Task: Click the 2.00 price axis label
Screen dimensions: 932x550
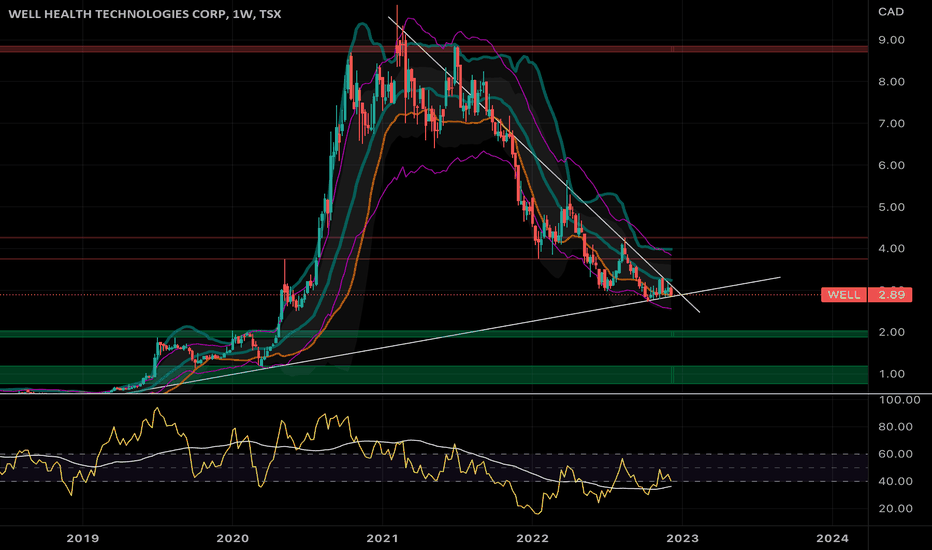Action: coord(892,332)
